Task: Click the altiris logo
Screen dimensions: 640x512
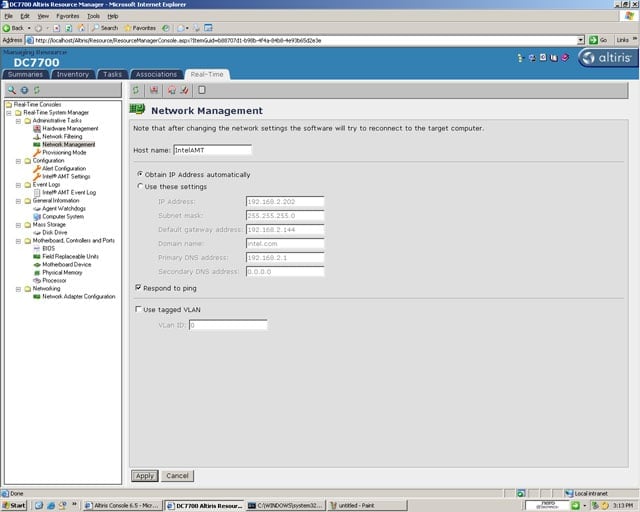Action: (608, 58)
